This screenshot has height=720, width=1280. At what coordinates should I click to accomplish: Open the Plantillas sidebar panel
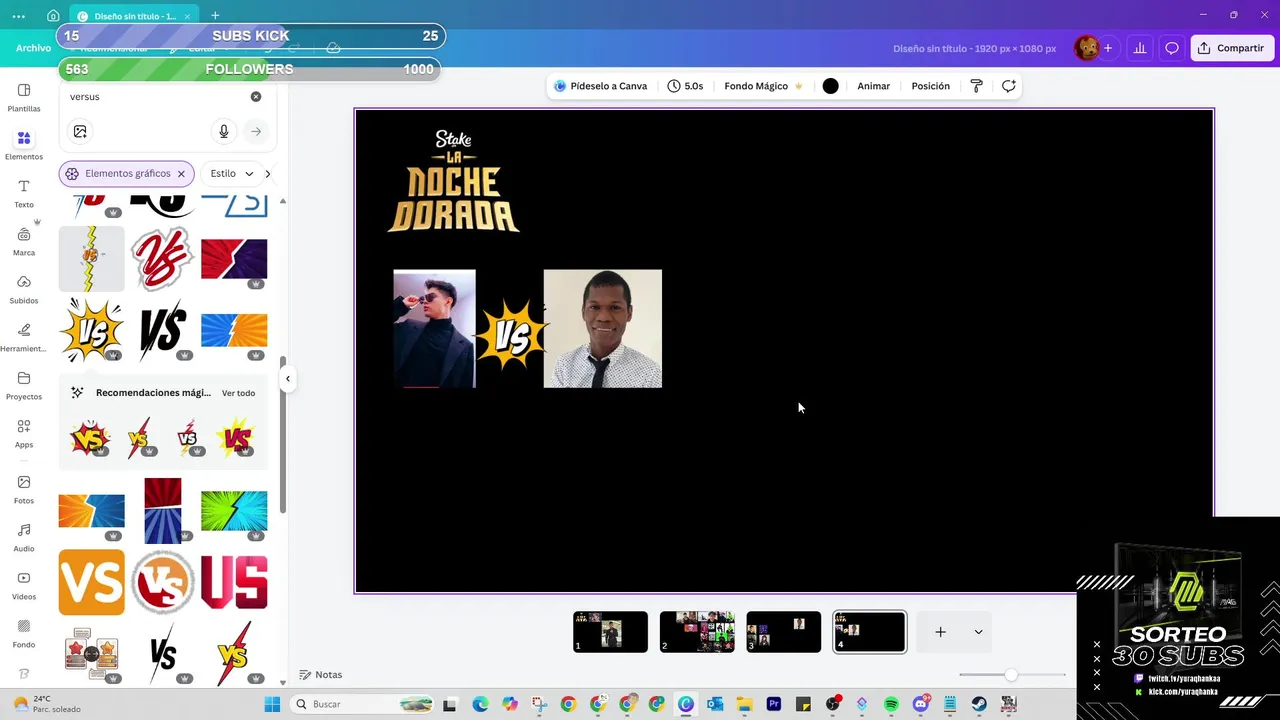tap(24, 97)
